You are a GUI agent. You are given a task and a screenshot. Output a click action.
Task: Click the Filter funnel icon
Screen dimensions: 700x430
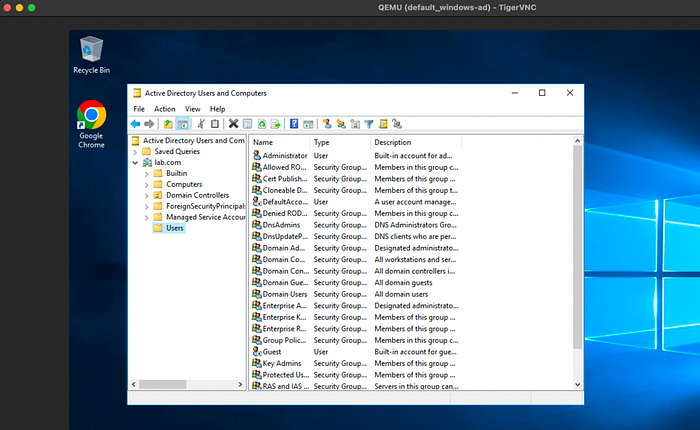[369, 124]
